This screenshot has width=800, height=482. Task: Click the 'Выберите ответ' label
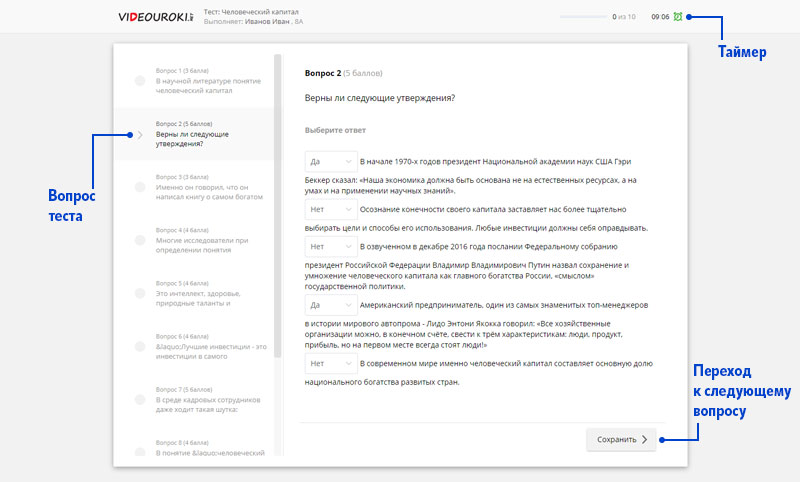(x=335, y=130)
